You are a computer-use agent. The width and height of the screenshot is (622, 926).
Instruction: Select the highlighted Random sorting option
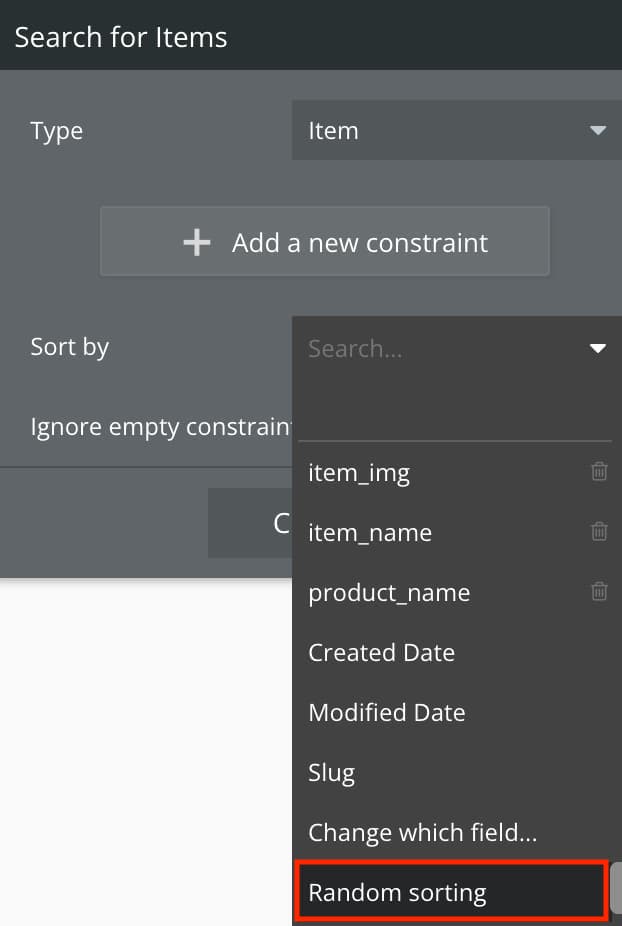click(452, 892)
